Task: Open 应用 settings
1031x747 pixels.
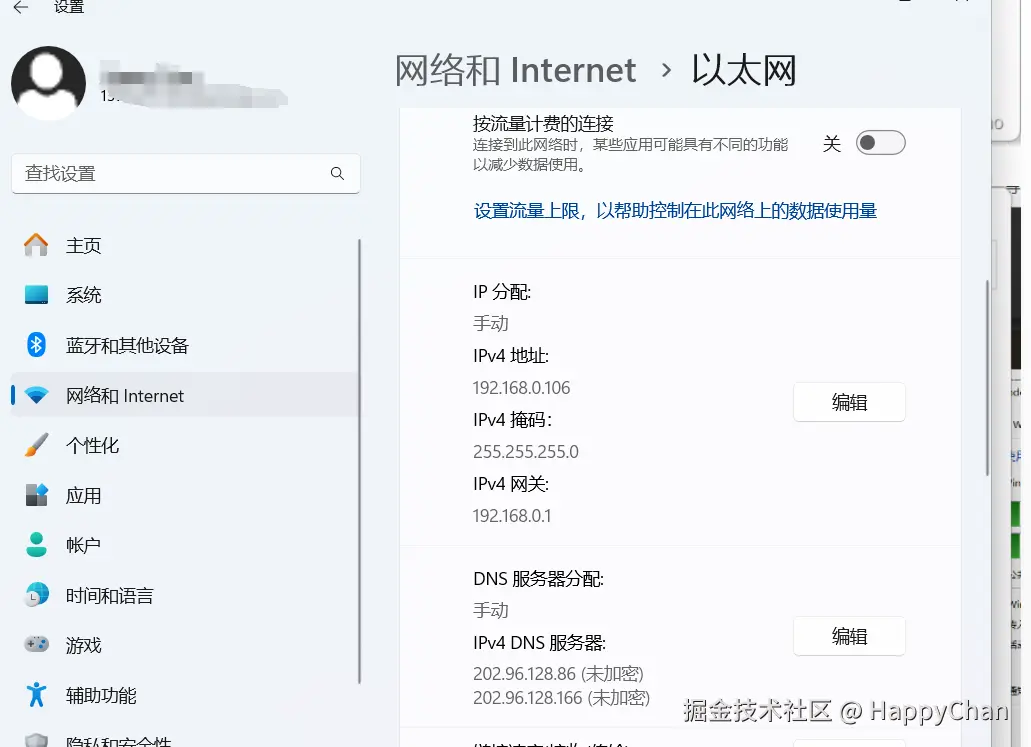Action: pyautogui.click(x=185, y=494)
